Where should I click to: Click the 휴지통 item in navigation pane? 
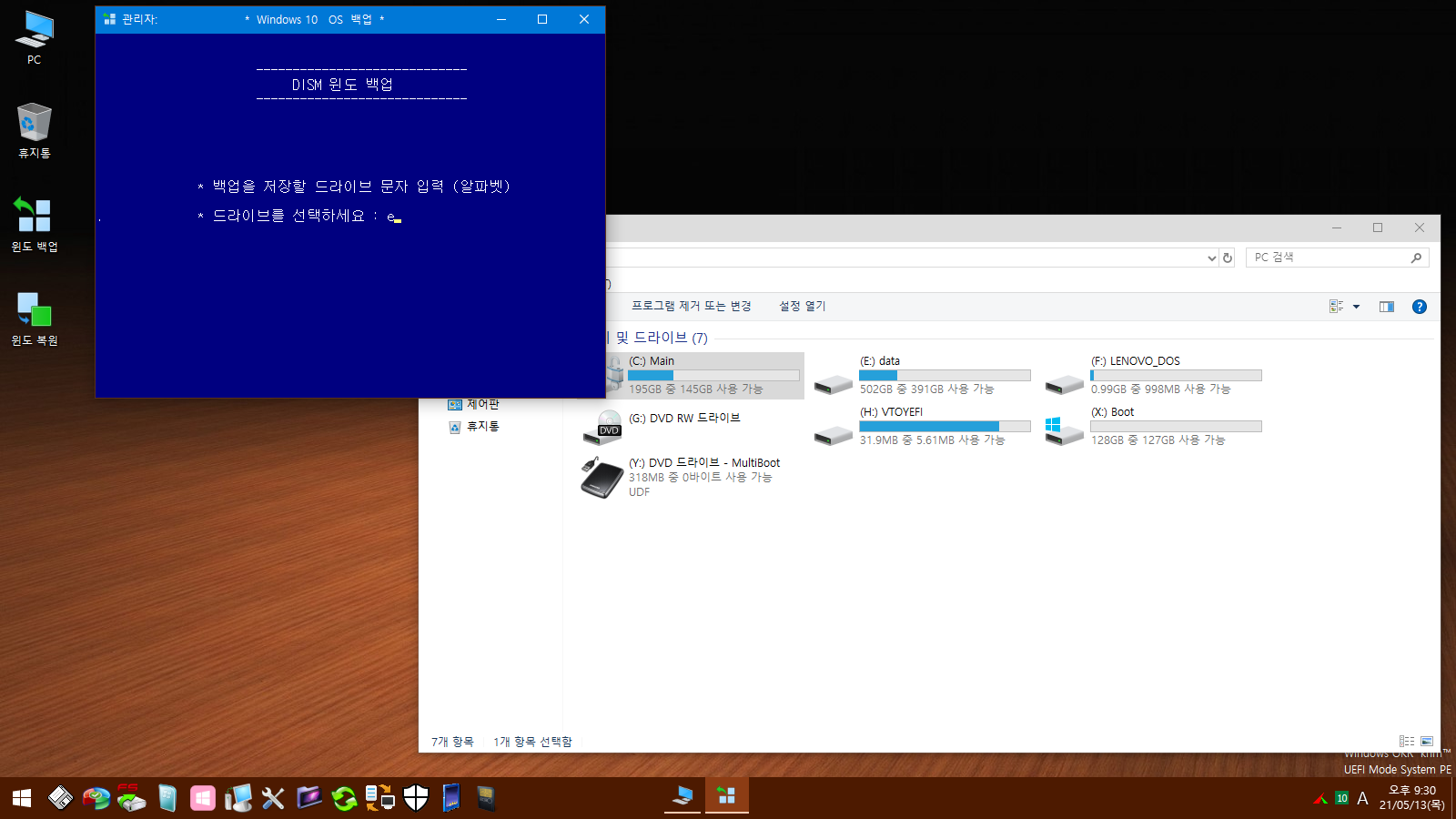coord(474,426)
